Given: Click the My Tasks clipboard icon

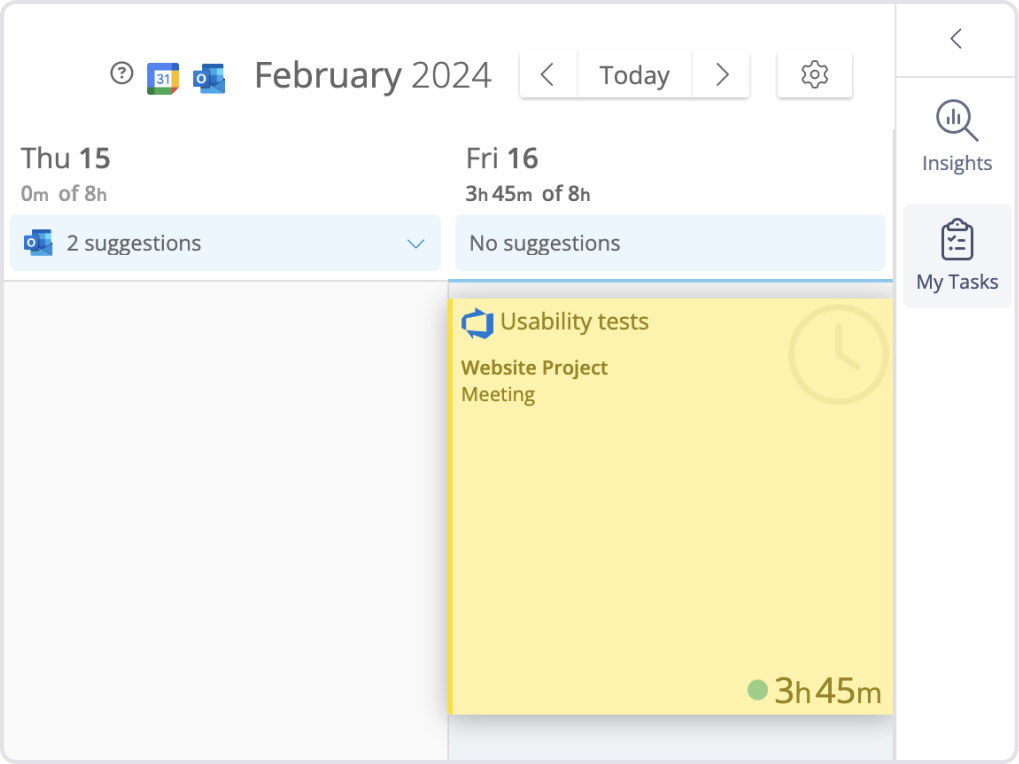Looking at the screenshot, I should [956, 238].
